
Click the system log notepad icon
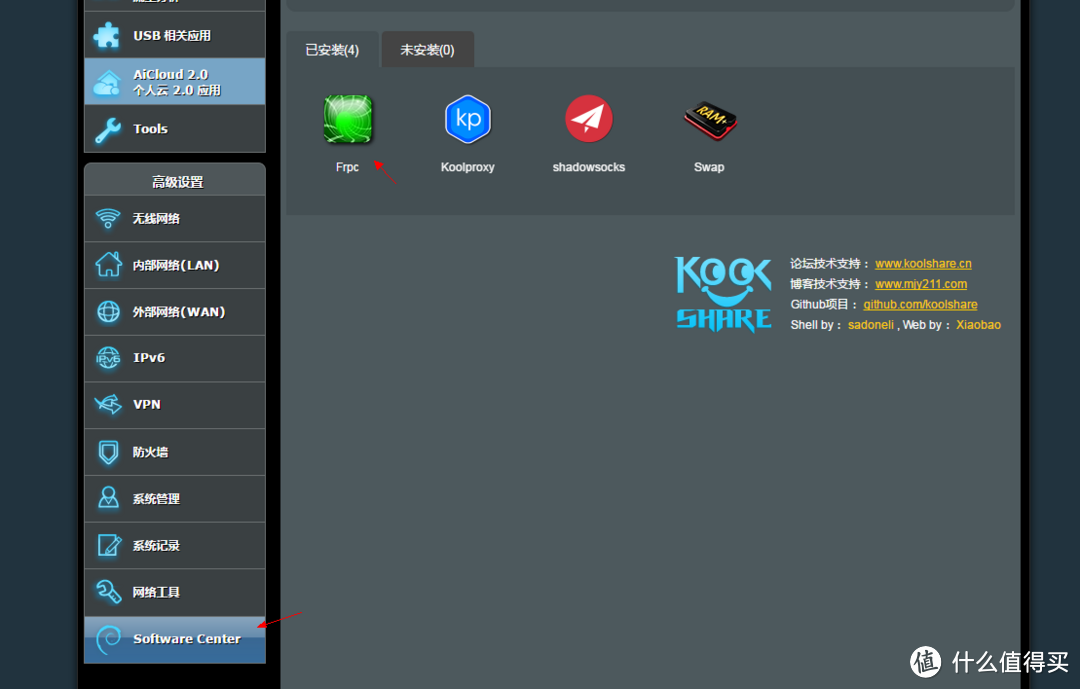coord(109,545)
